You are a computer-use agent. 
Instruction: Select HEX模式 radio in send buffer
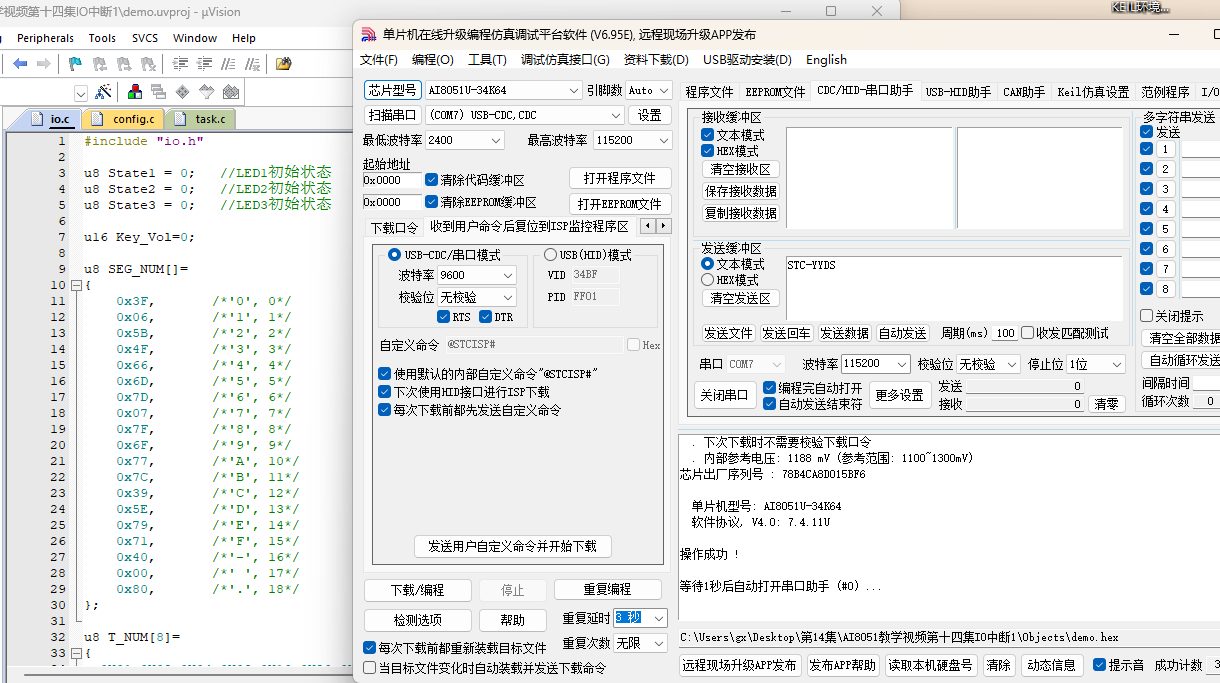point(708,280)
